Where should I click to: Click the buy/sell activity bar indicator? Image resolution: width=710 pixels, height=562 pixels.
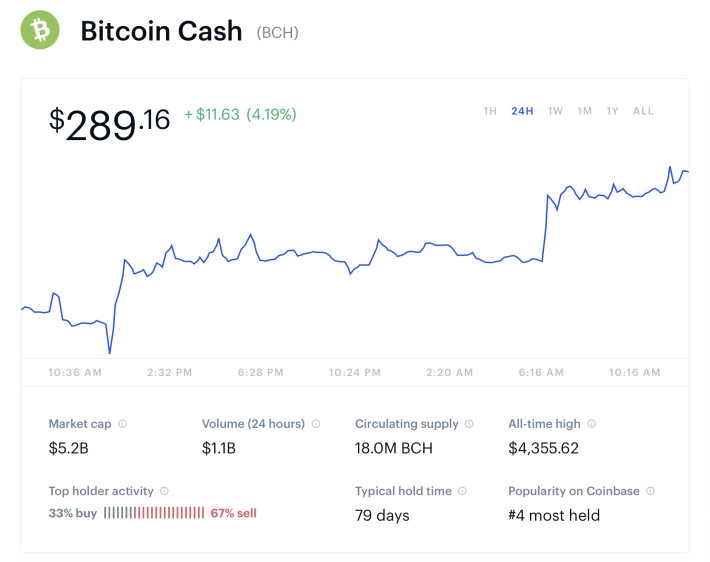click(x=154, y=513)
